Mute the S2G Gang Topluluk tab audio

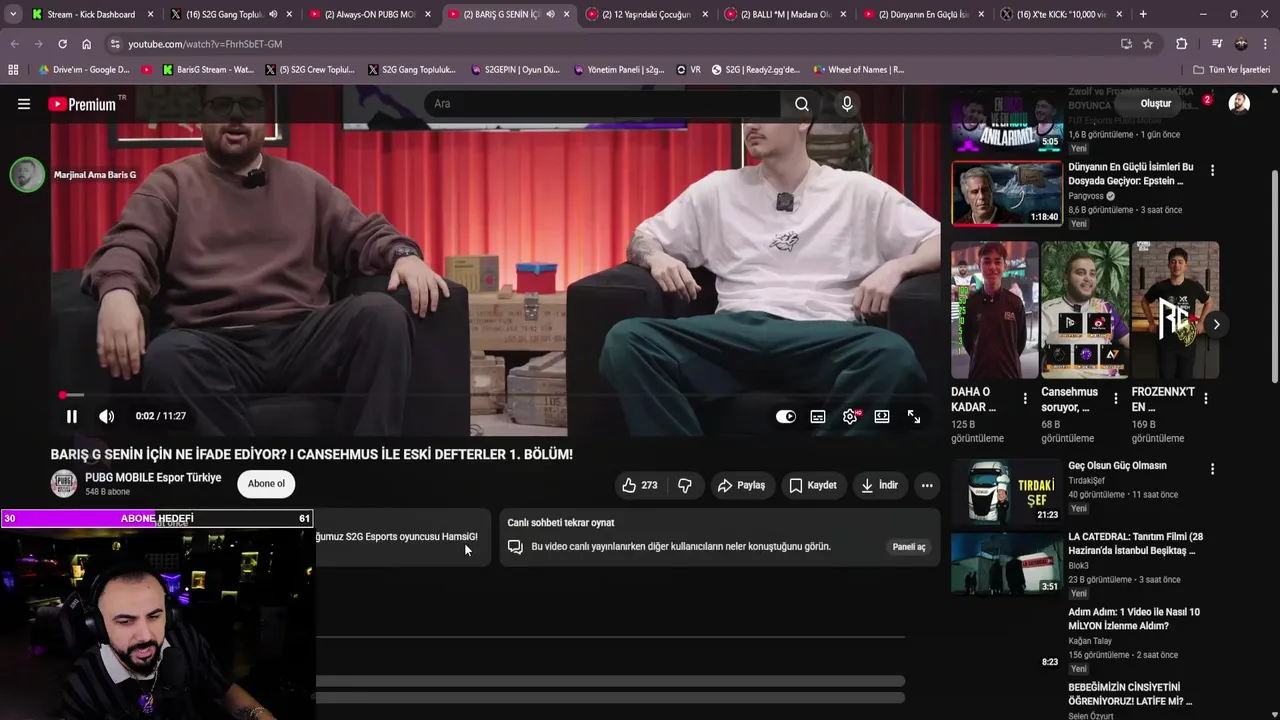(273, 14)
